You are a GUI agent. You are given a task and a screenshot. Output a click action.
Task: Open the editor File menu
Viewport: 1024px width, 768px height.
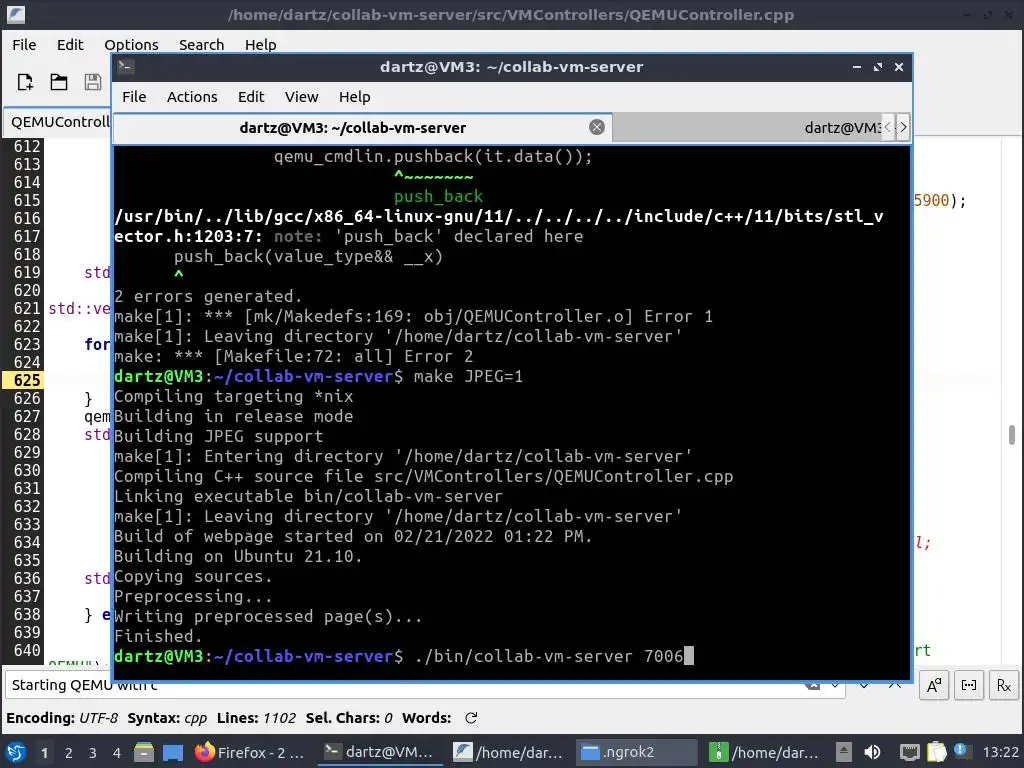[x=24, y=45]
